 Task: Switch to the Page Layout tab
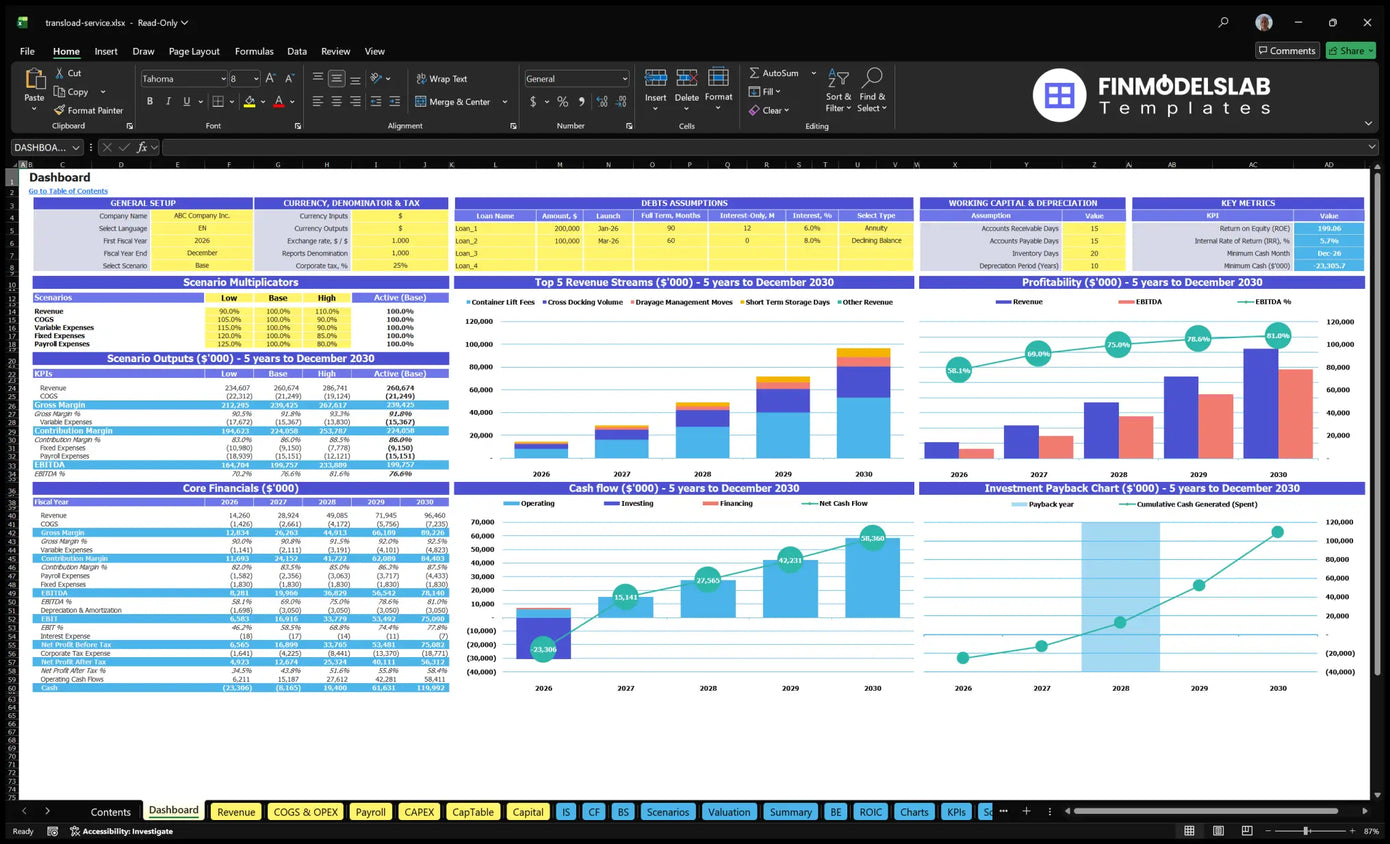[x=194, y=51]
